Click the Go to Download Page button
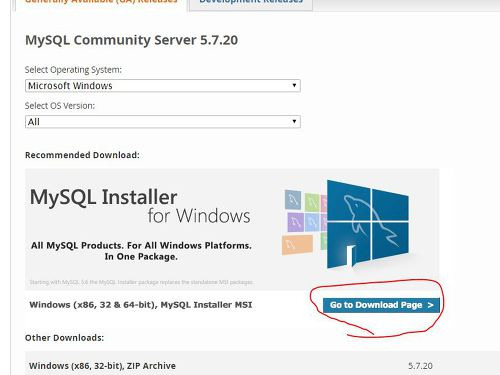Viewport: 500px width, 375px height. tap(381, 305)
